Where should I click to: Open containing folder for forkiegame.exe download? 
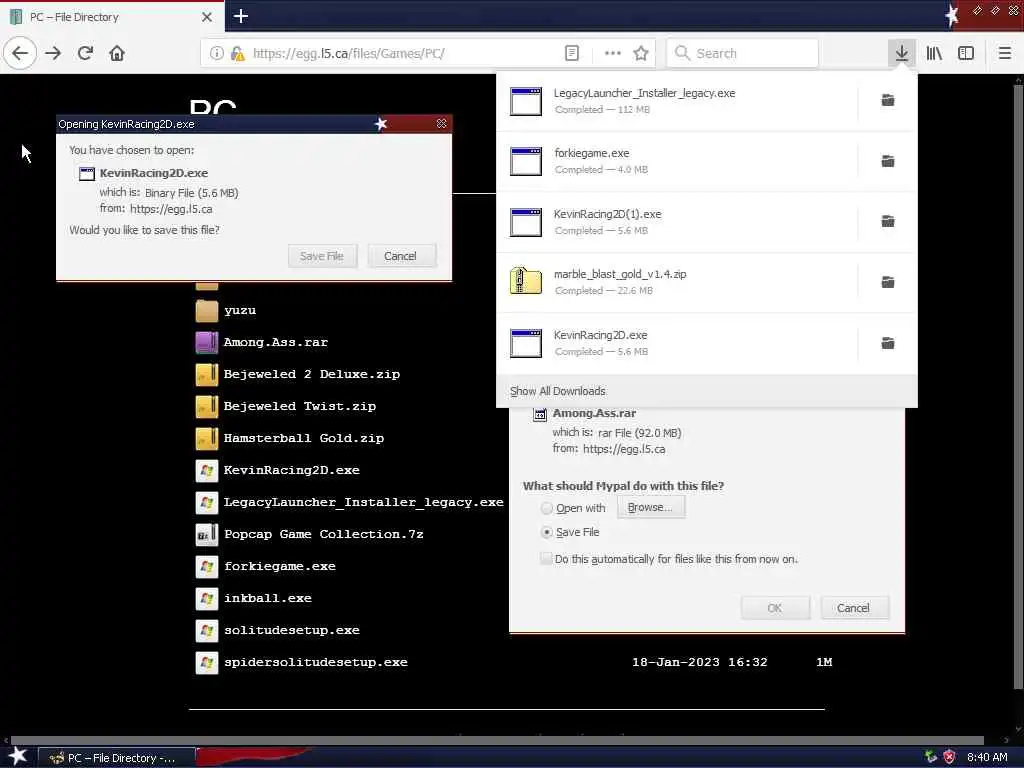coord(888,161)
